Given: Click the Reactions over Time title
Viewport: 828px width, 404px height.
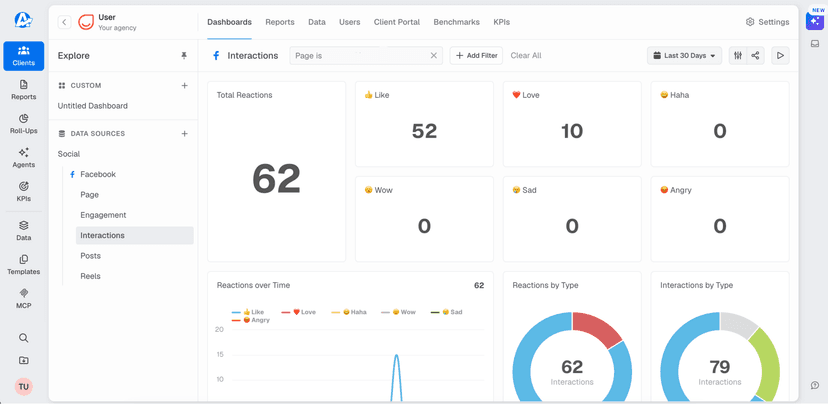Looking at the screenshot, I should (x=253, y=285).
